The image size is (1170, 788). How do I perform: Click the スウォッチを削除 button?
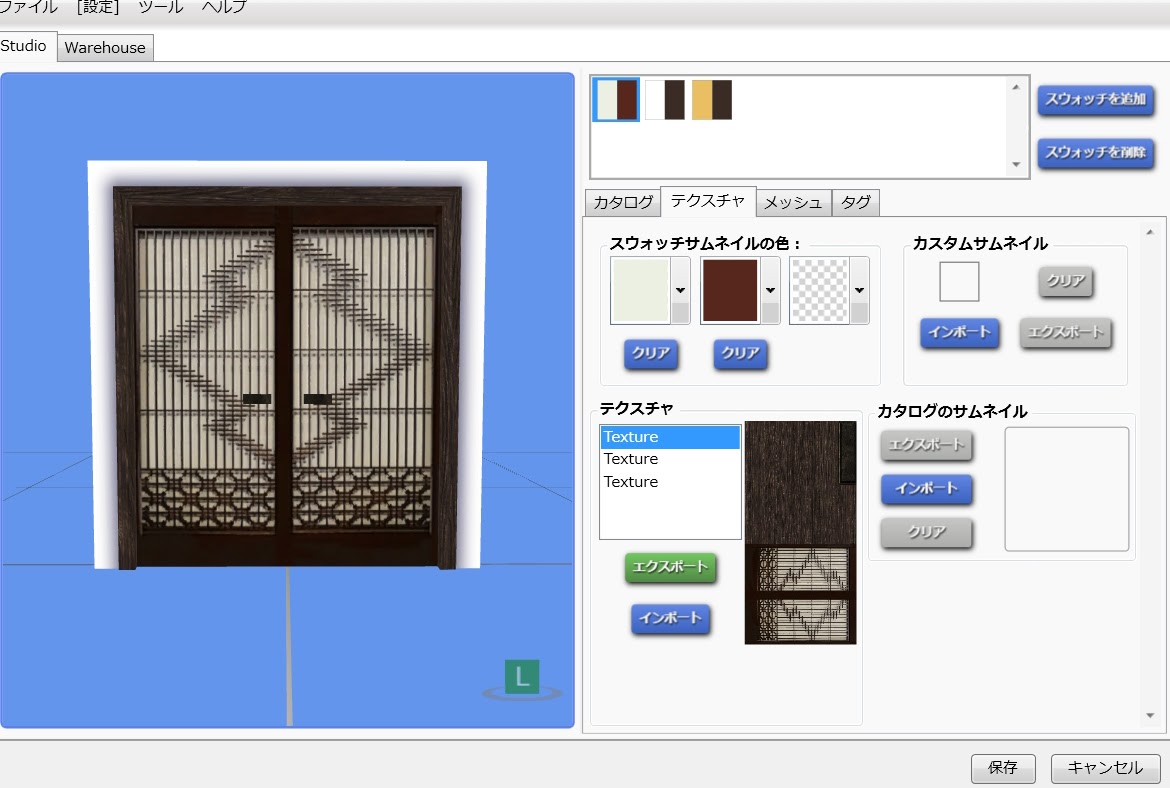(1096, 153)
